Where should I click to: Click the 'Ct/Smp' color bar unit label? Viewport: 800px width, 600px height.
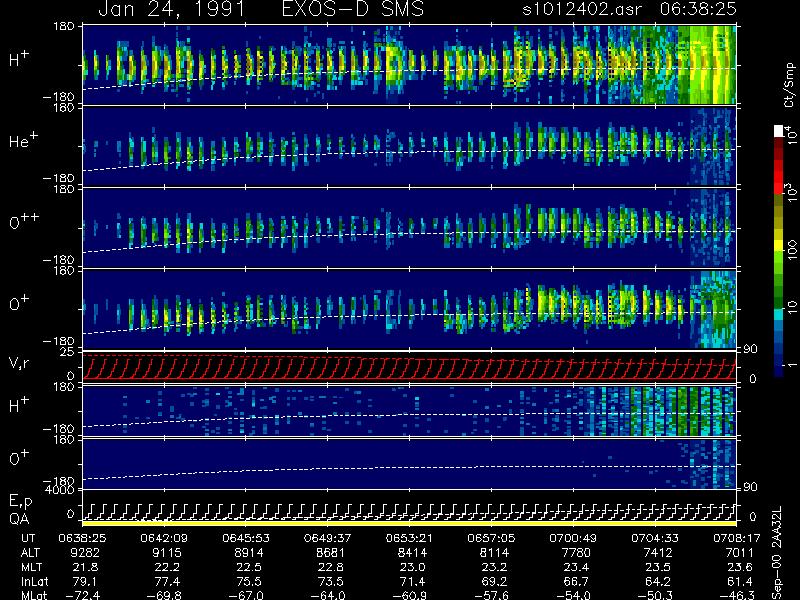coord(790,84)
